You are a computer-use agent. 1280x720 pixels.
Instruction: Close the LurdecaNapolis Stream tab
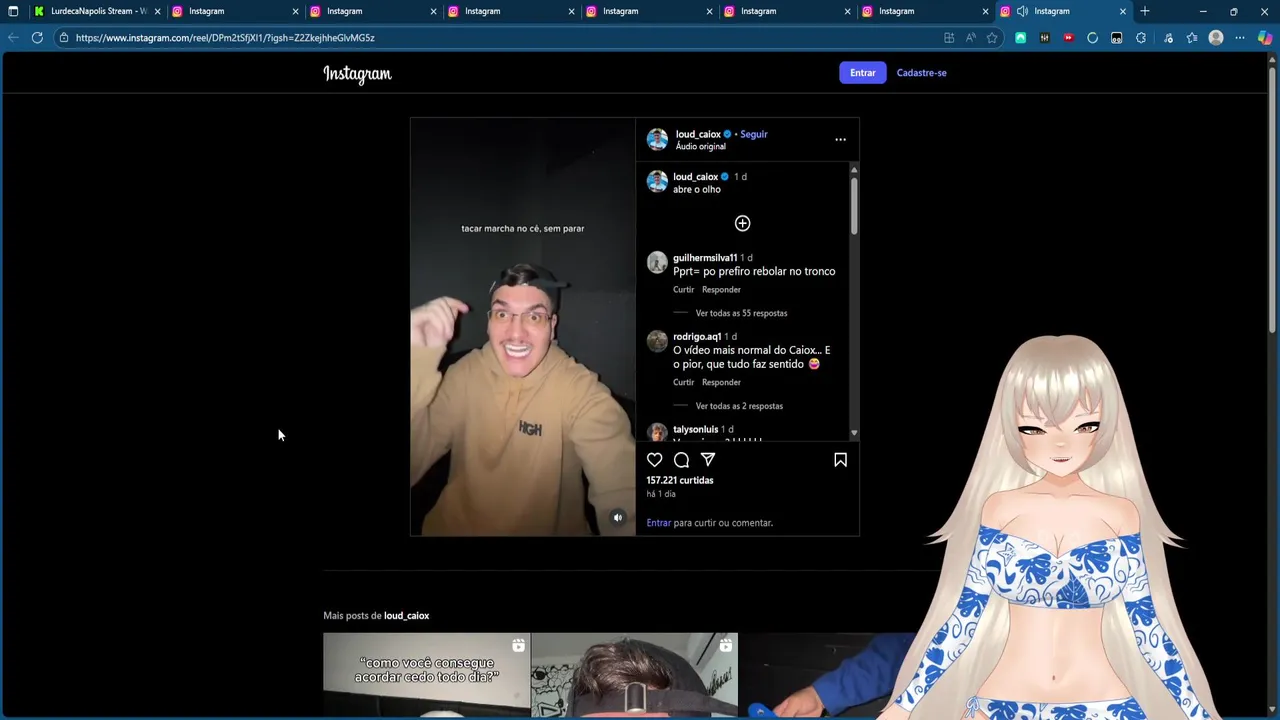[x=157, y=11]
